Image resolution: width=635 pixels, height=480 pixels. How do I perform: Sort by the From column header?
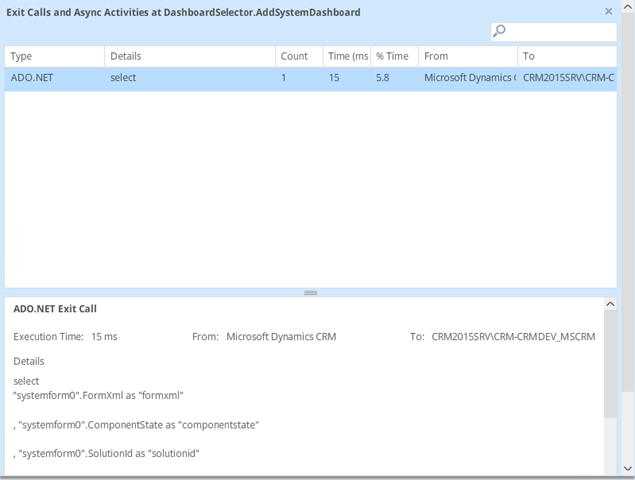coord(467,56)
